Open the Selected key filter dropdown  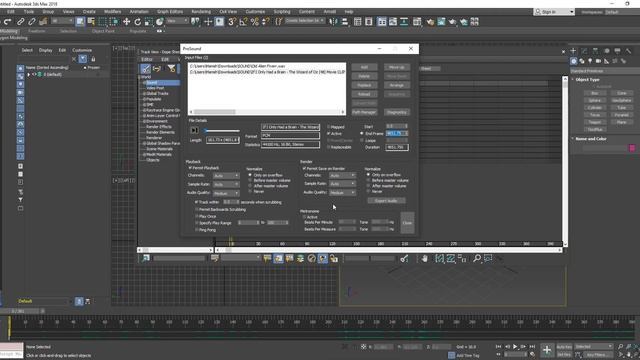pos(593,347)
